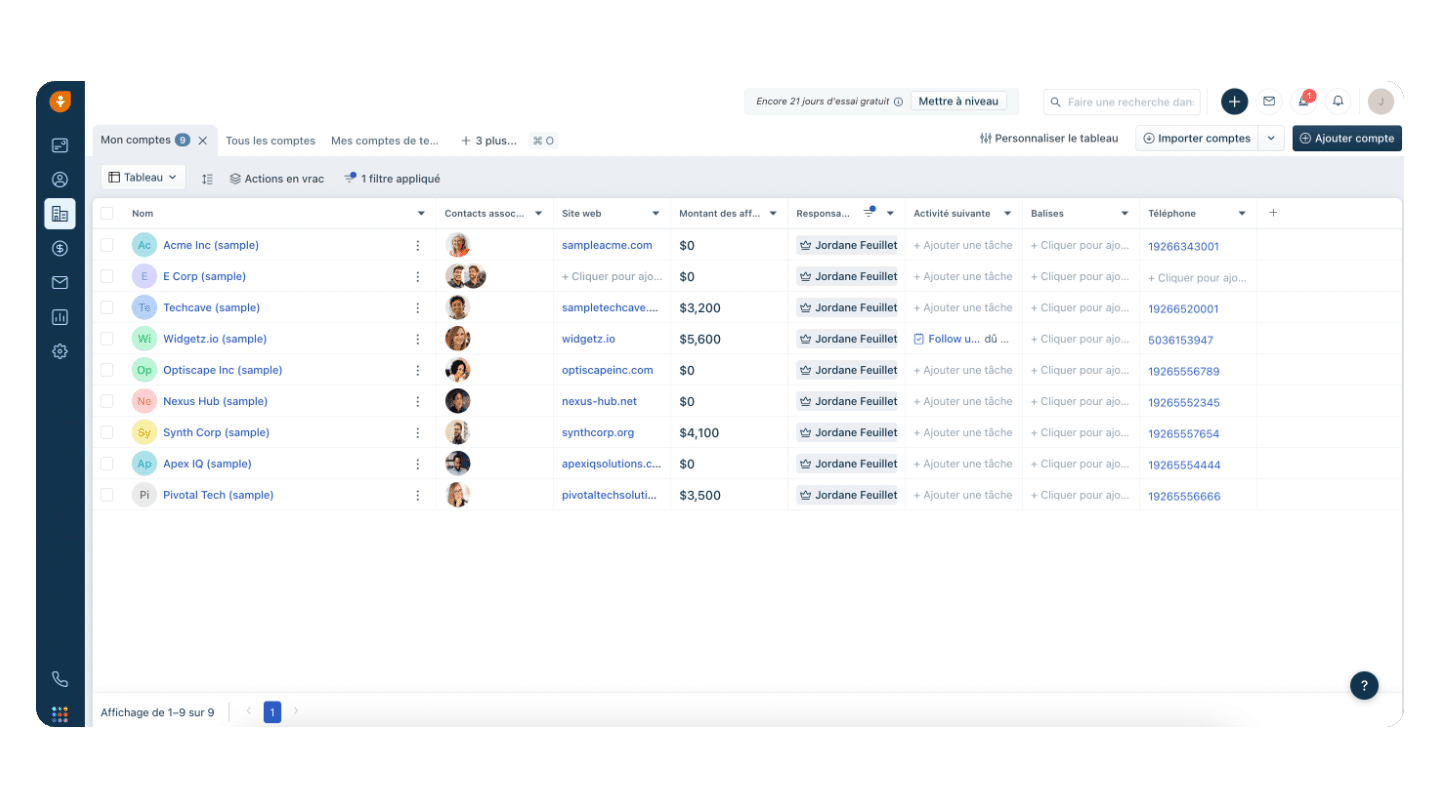Open Personnaliser le tableau

[x=1049, y=138]
